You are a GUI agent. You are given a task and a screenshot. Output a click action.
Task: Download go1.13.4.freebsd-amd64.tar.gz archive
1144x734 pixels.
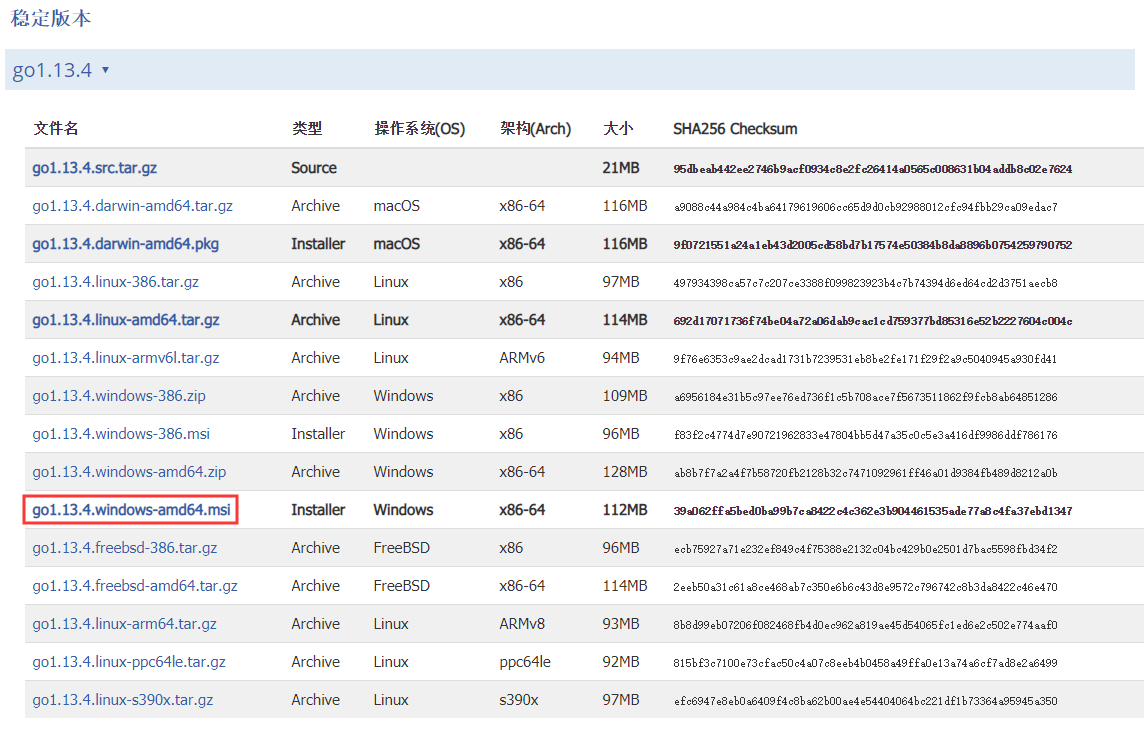tap(134, 586)
